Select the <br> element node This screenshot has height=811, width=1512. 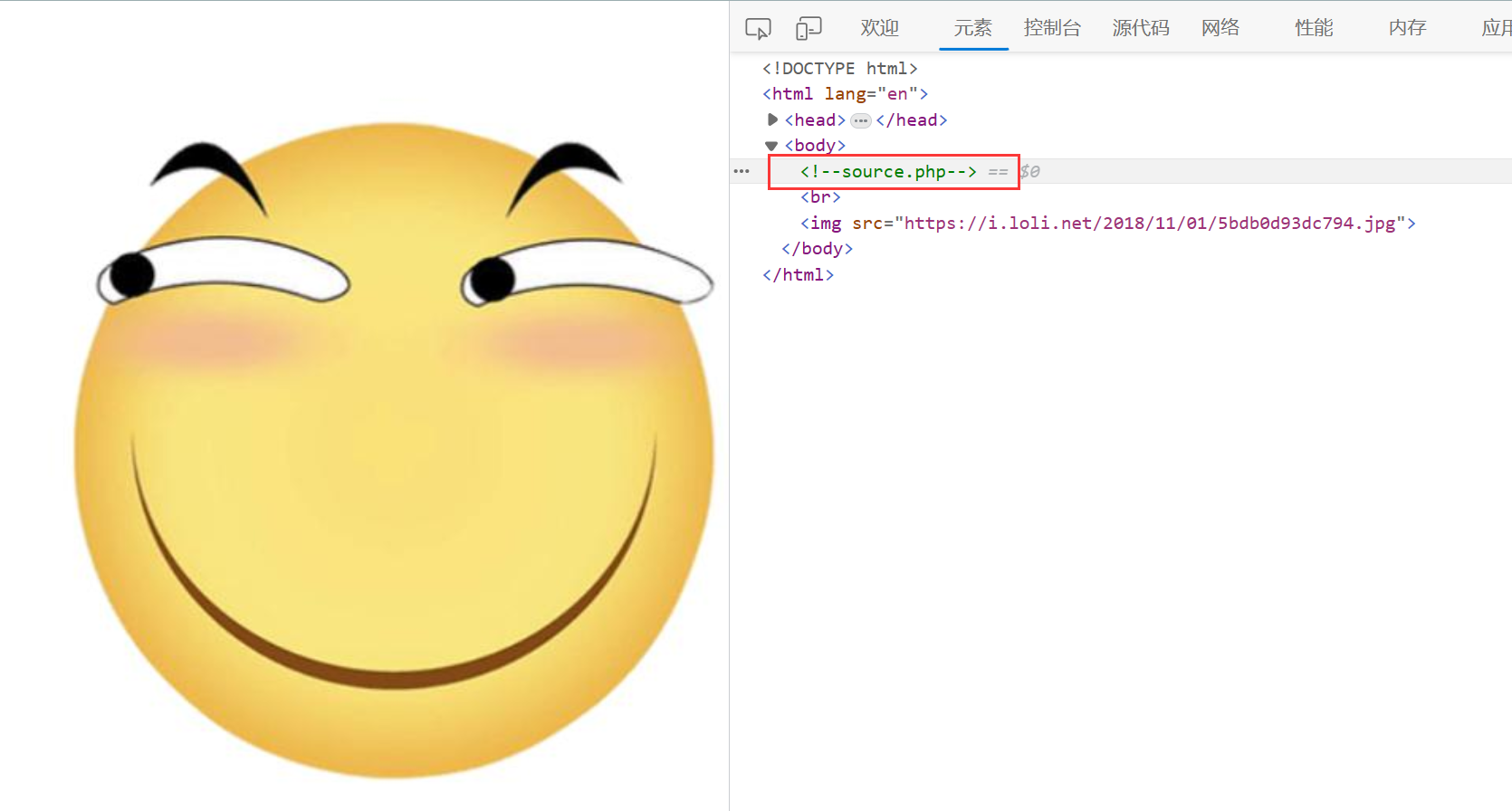tap(820, 197)
